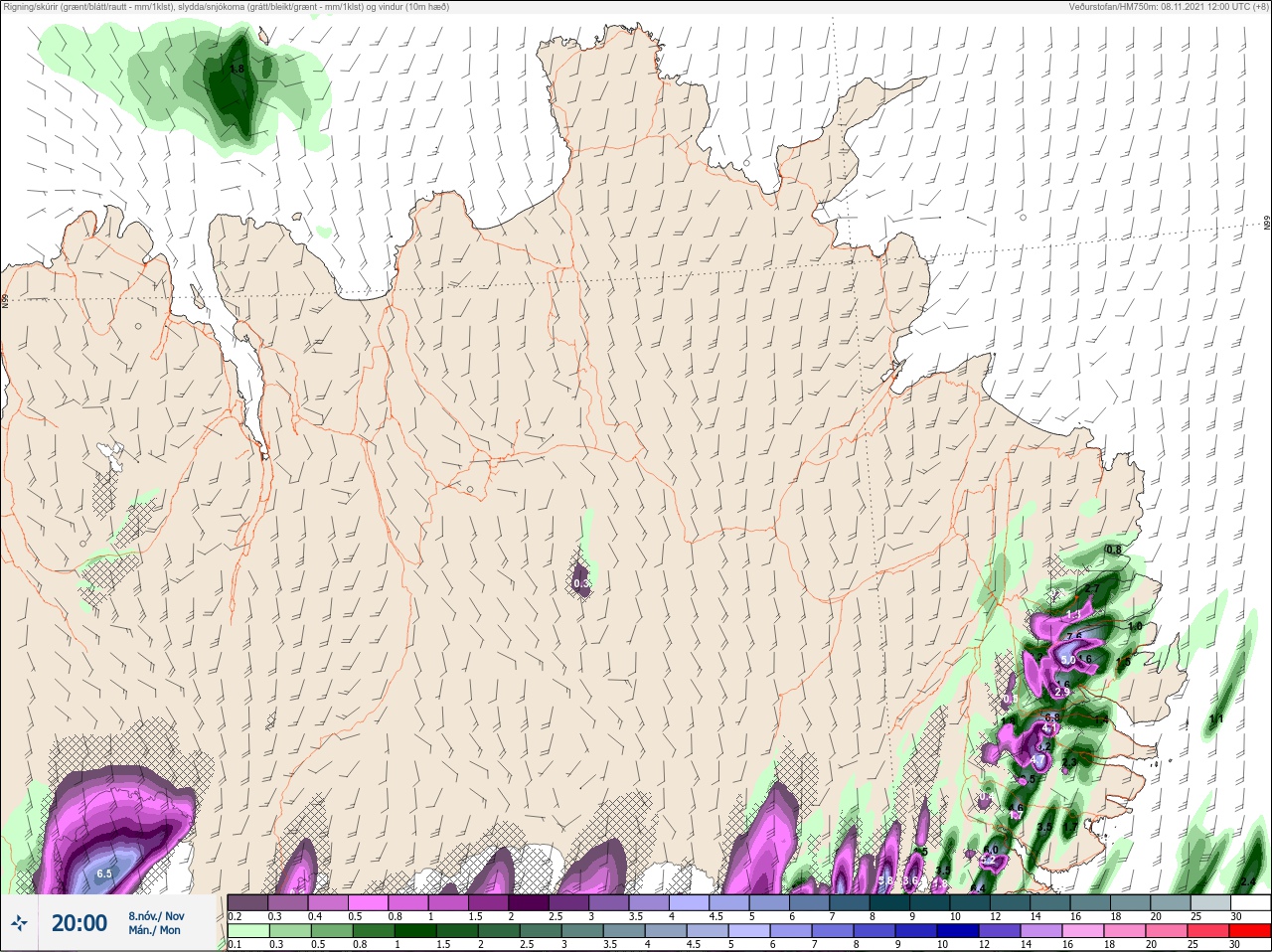Image resolution: width=1272 pixels, height=952 pixels.
Task: Pick lower legend pale green swatch between 0.1 and 0.3
Action: 248,931
